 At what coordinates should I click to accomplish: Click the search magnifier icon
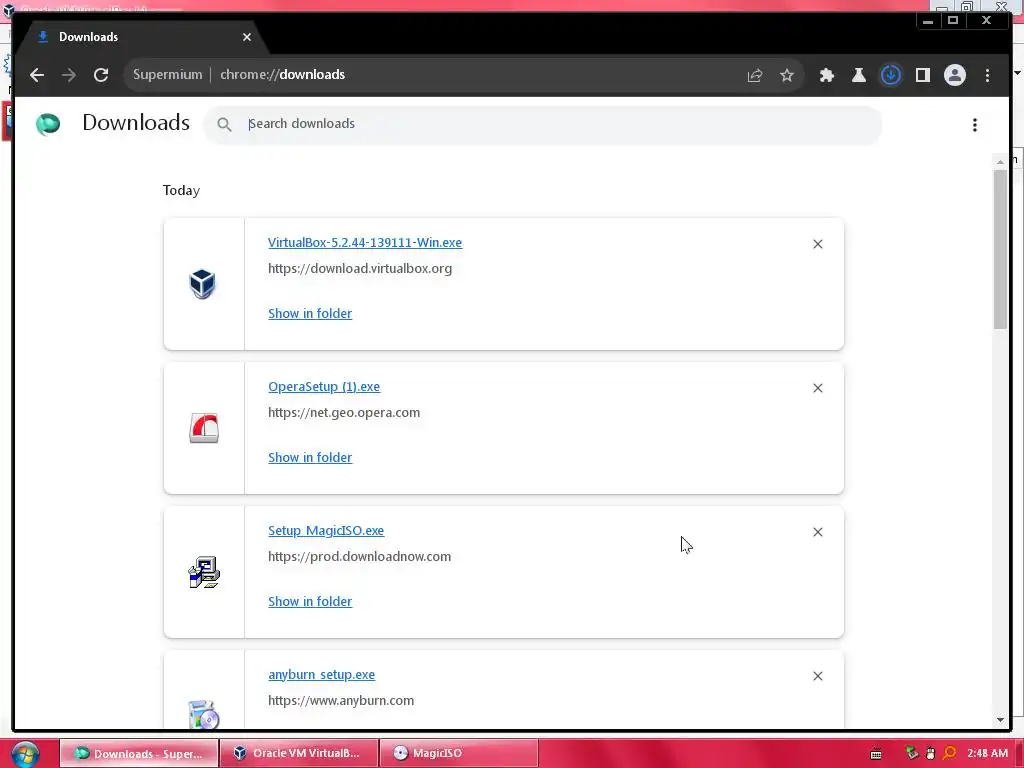coord(224,124)
